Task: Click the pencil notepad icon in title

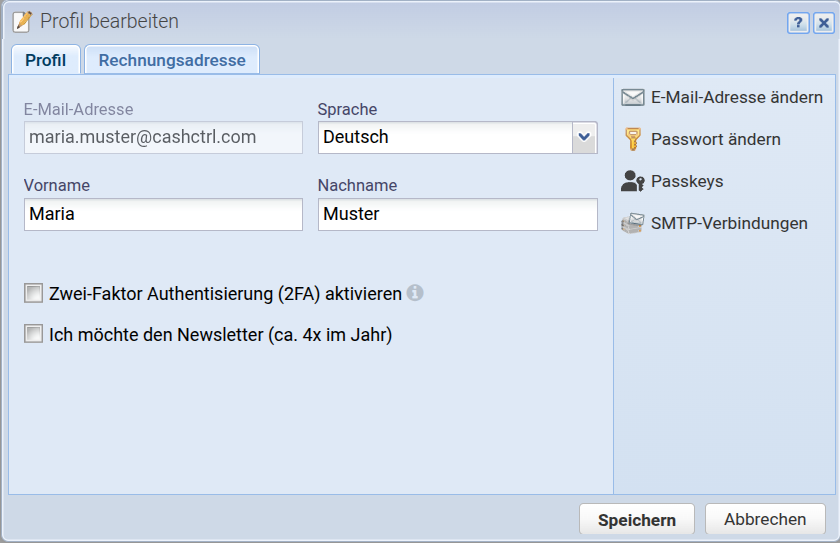Action: pyautogui.click(x=22, y=21)
